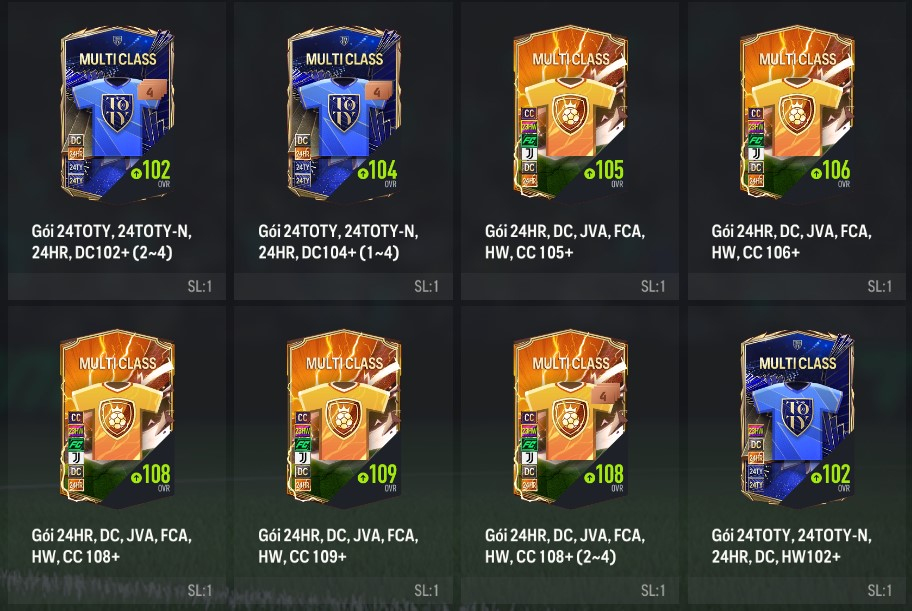Click label Gói 24HR, DC, JVA, FCA, HW, CC 106+
Screen dimensions: 912x611
[x=791, y=242]
